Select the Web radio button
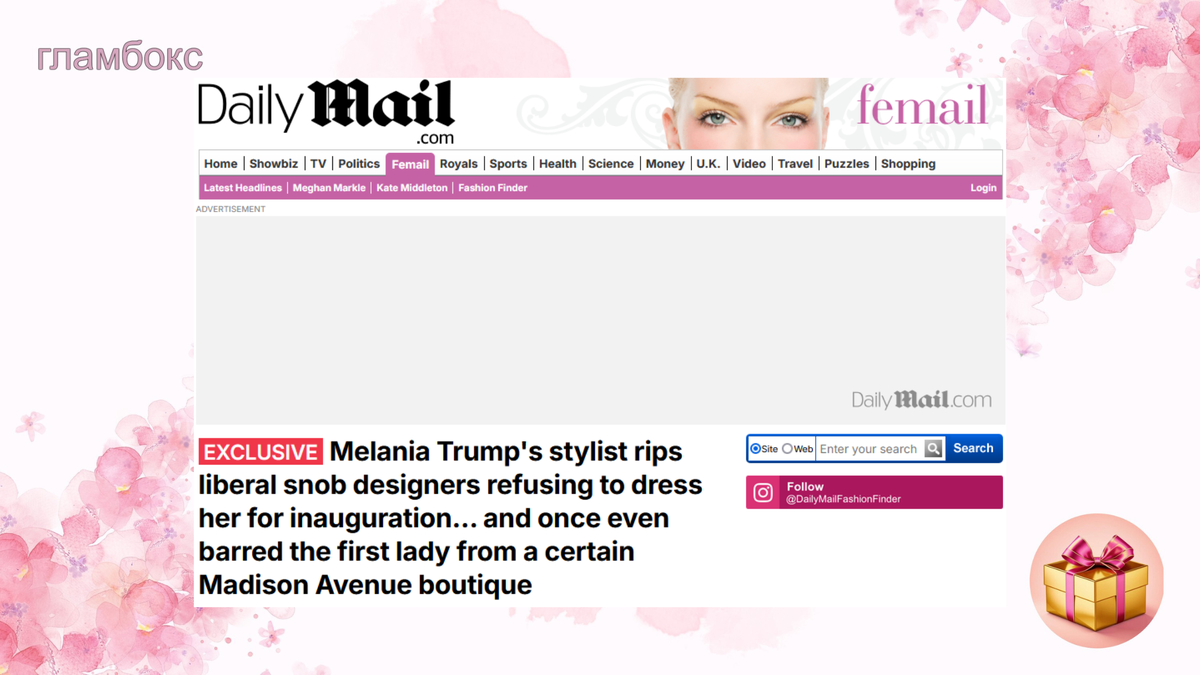Screen dimensions: 1200x675 787,449
